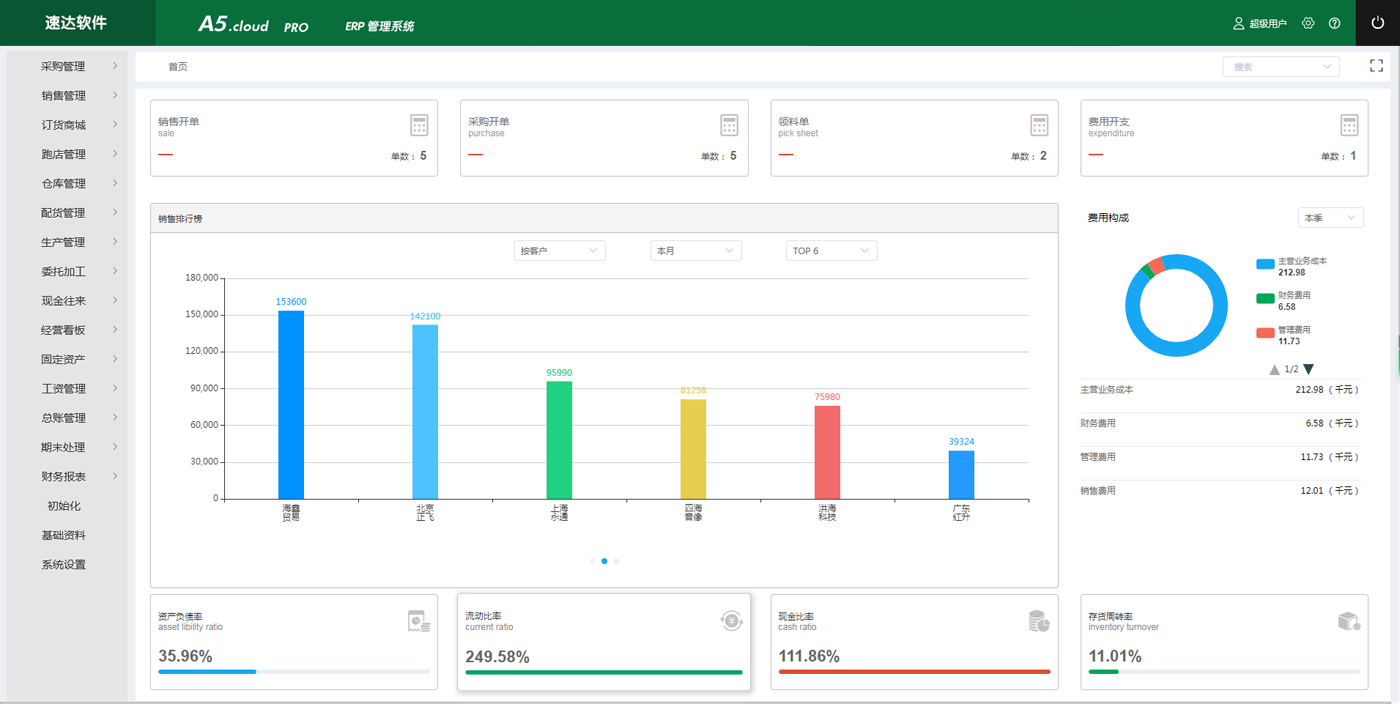Viewport: 1400px width, 704px height.
Task: Click the 超级用户 account link
Action: tap(1260, 23)
